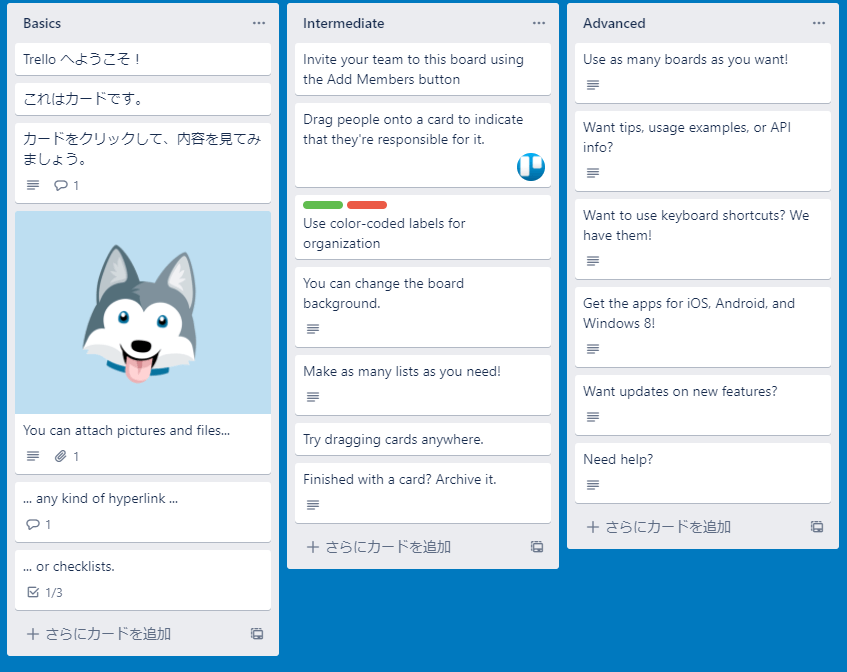Open 'You can attach pictures and files...' card title
This screenshot has width=847, height=672.
126,431
